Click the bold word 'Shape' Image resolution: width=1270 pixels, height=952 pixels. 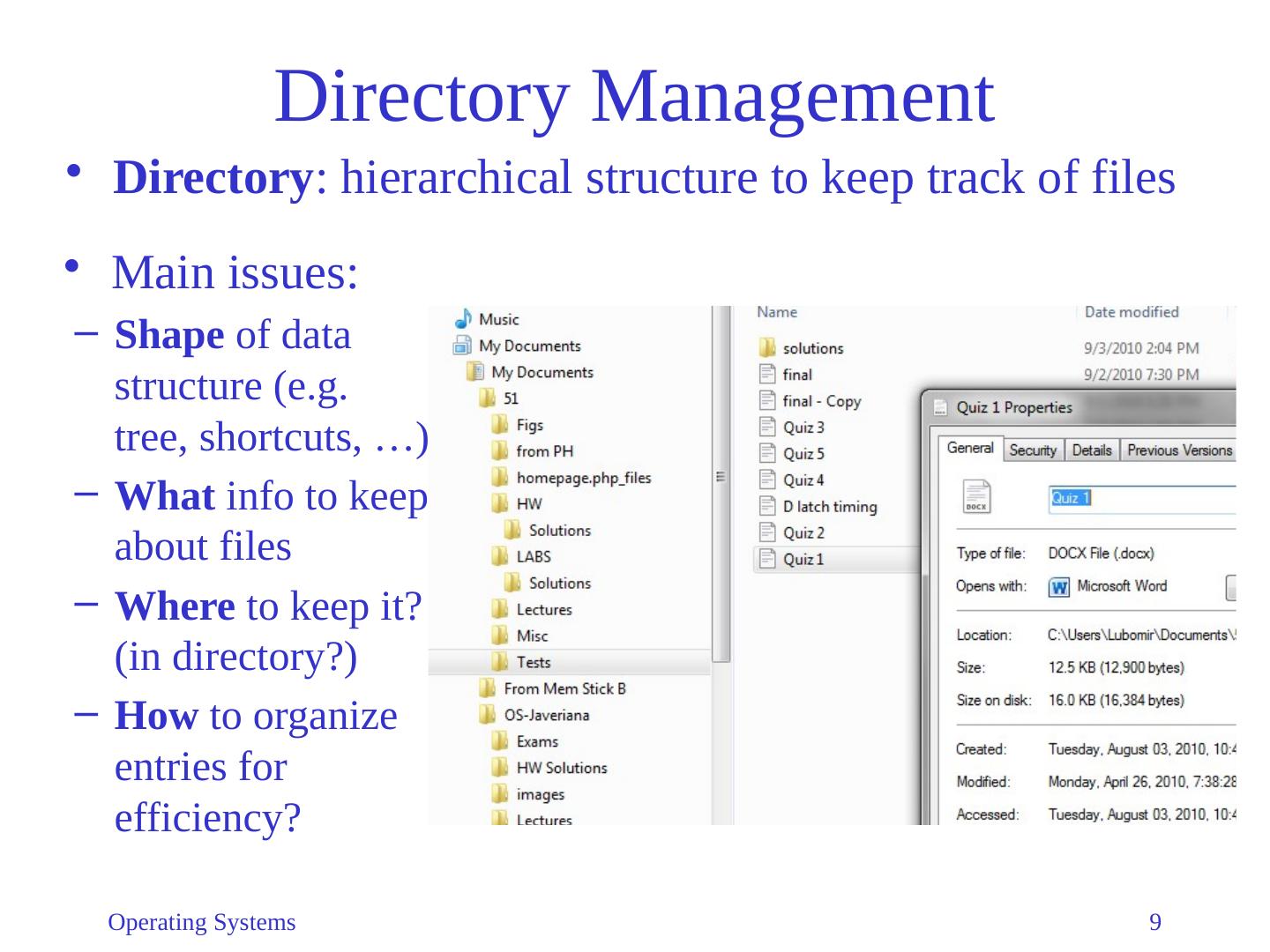tap(169, 337)
